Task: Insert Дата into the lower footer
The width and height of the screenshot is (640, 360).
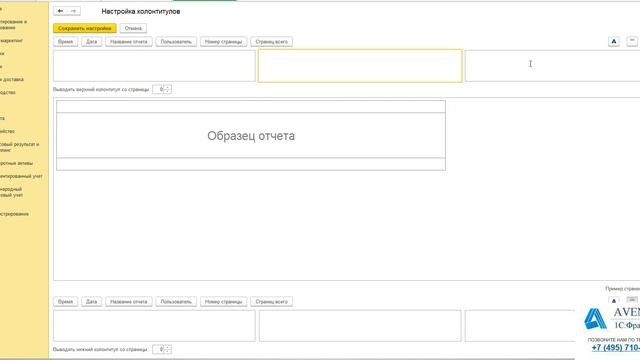Action: [x=91, y=302]
